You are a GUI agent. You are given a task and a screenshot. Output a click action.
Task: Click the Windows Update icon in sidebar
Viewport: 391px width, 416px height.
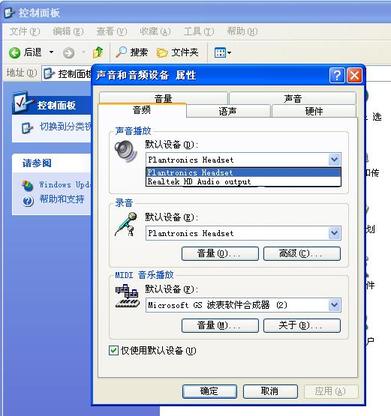pyautogui.click(x=27, y=185)
